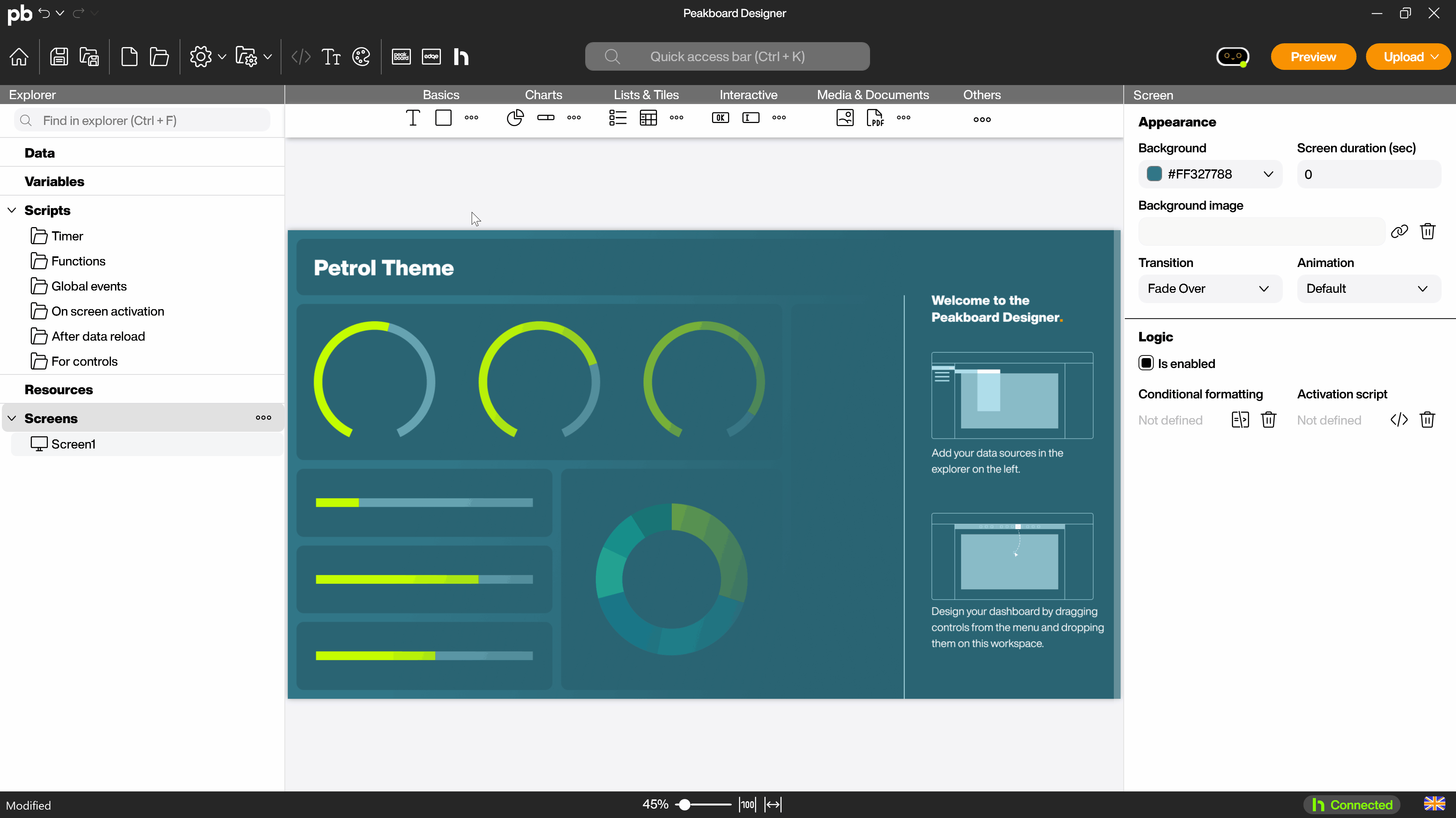Open the folder settings manager icon

(x=246, y=57)
